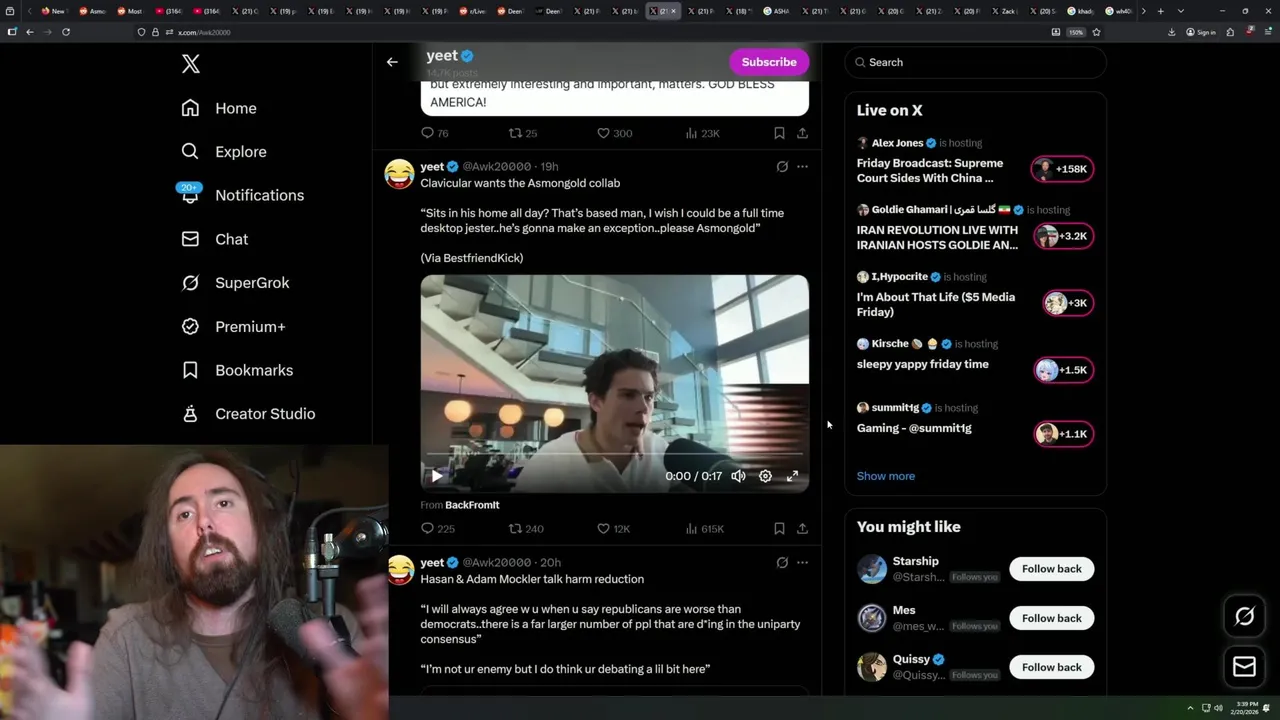Sign in to the browser
The height and width of the screenshot is (720, 1280).
(1201, 32)
